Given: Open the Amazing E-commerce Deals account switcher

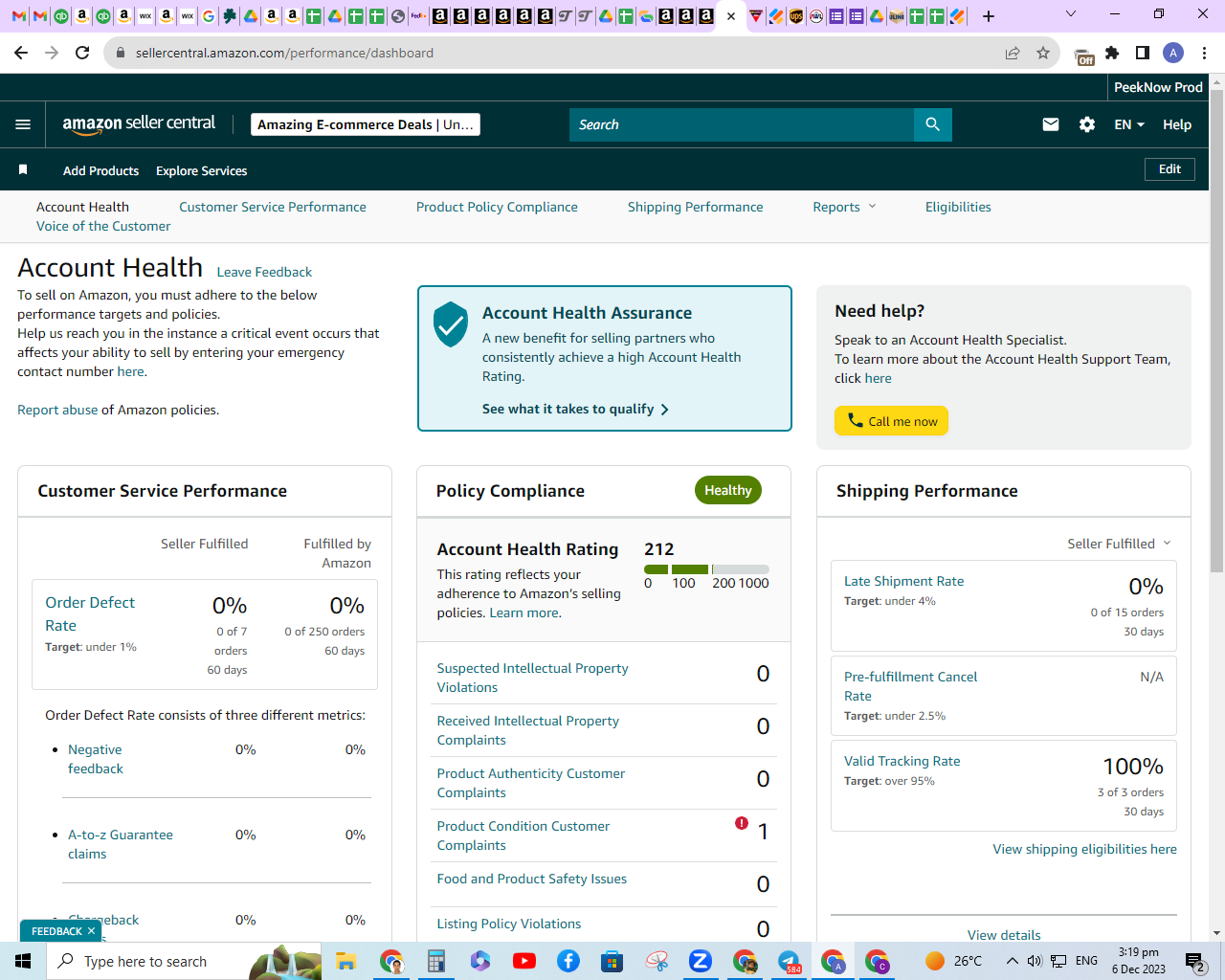Looking at the screenshot, I should point(366,124).
